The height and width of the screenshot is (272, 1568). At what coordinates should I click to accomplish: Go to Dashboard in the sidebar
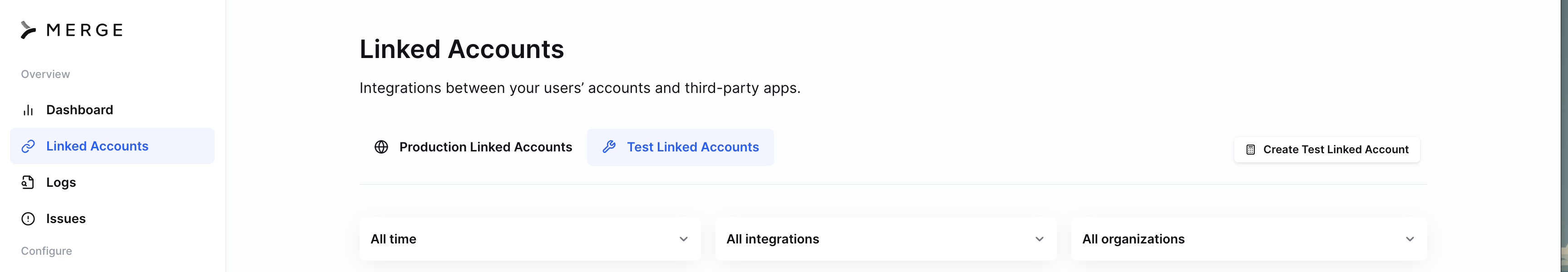click(80, 110)
